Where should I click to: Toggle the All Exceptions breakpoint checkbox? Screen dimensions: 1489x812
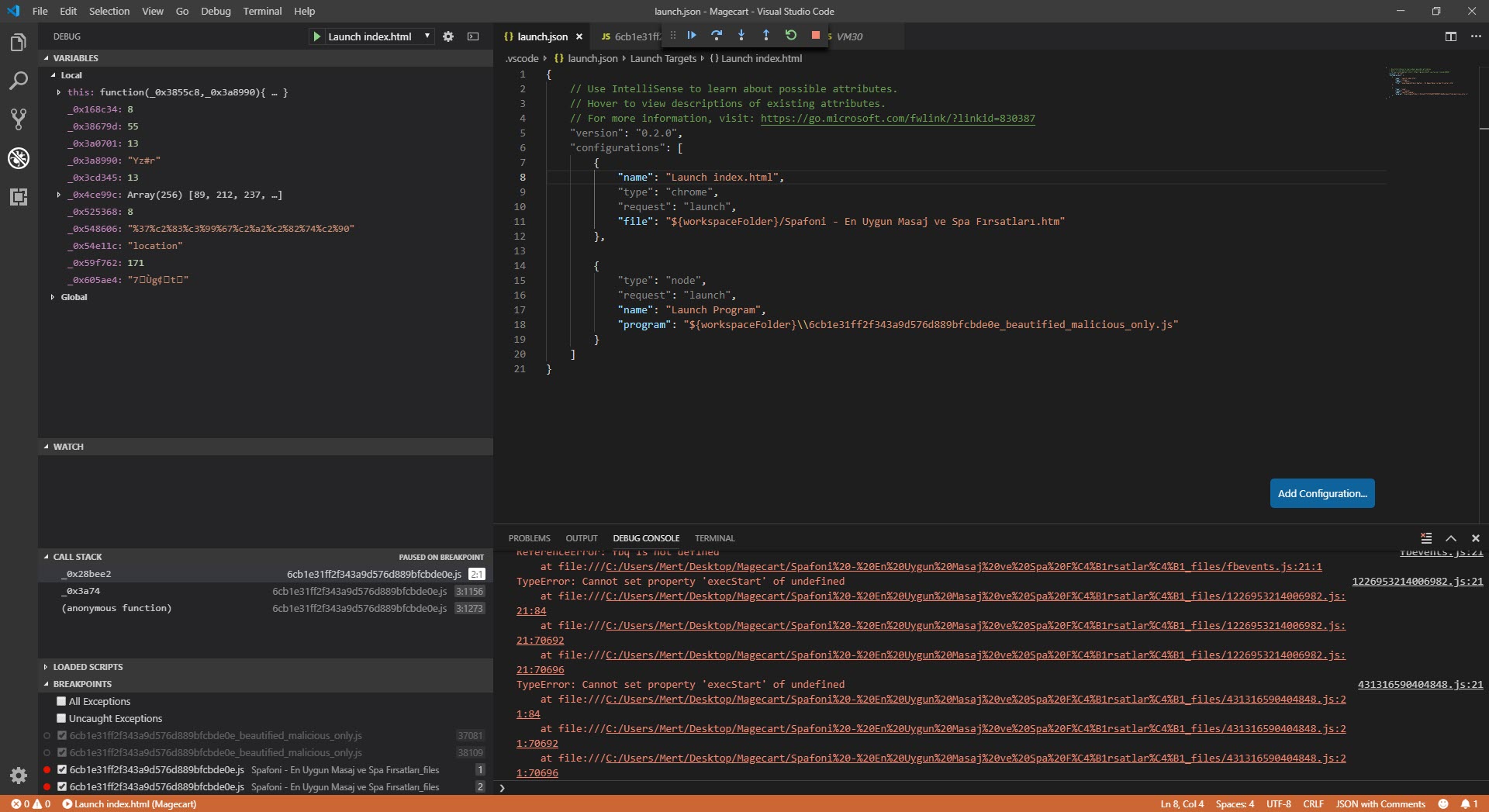click(61, 701)
